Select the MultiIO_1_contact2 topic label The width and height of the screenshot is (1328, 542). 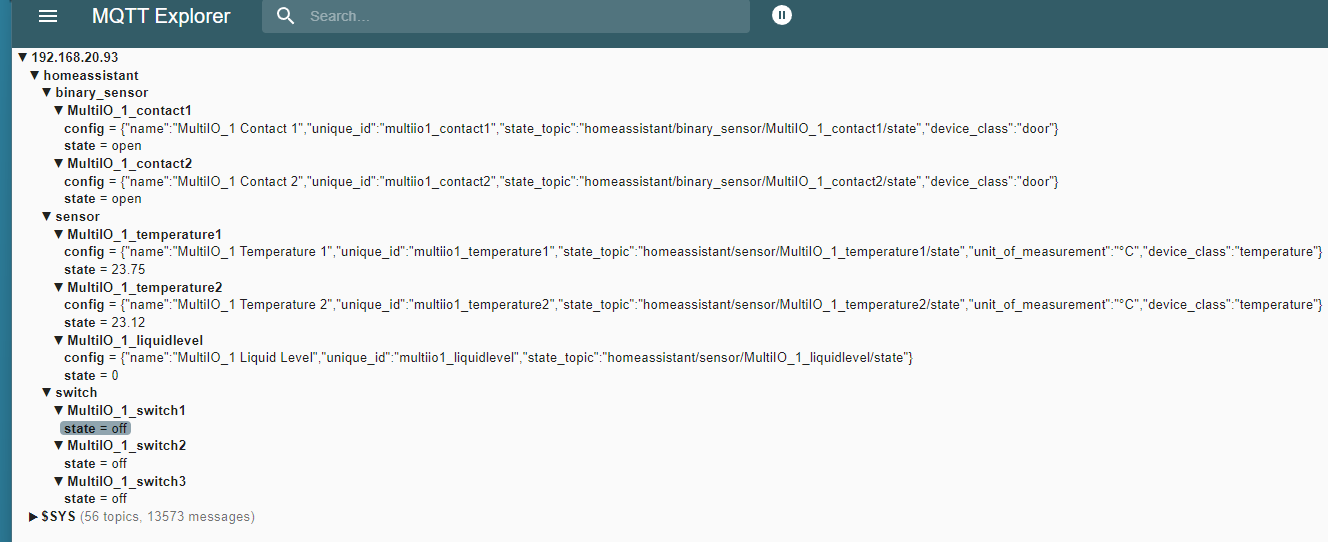pos(129,163)
